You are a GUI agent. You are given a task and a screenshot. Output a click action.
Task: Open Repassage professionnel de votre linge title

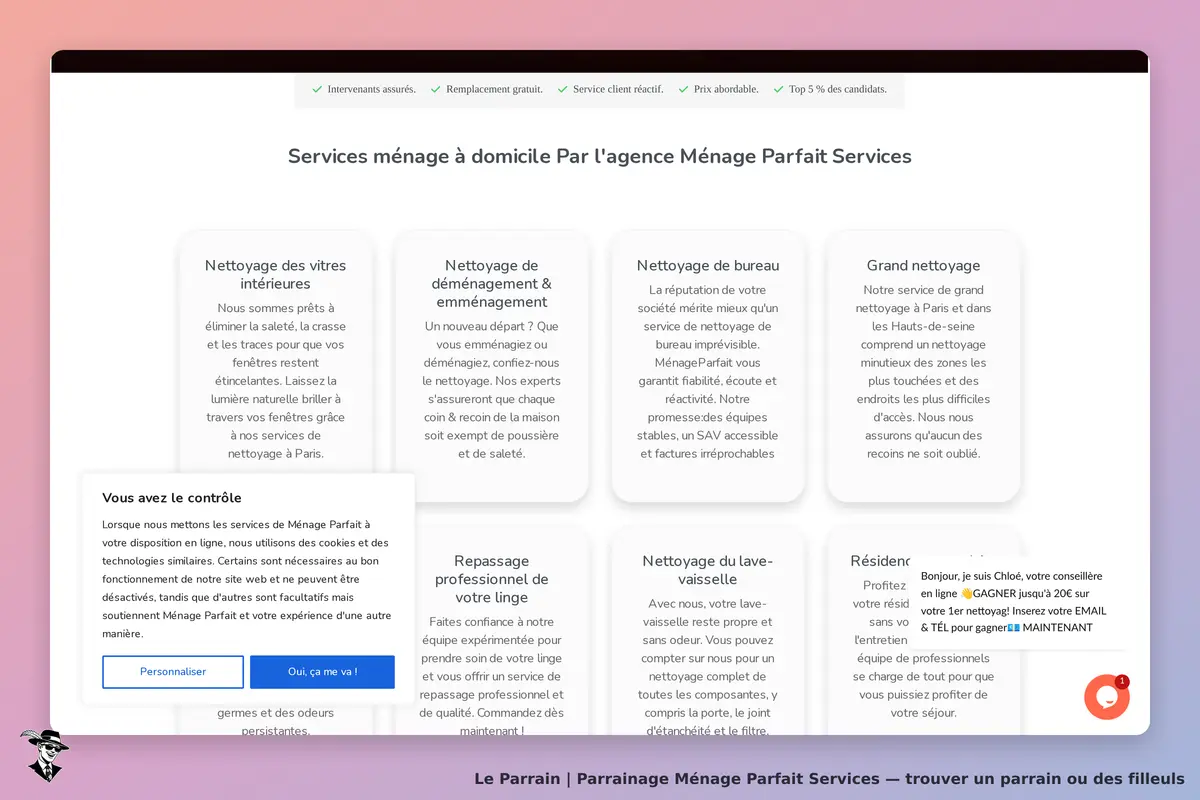point(492,579)
